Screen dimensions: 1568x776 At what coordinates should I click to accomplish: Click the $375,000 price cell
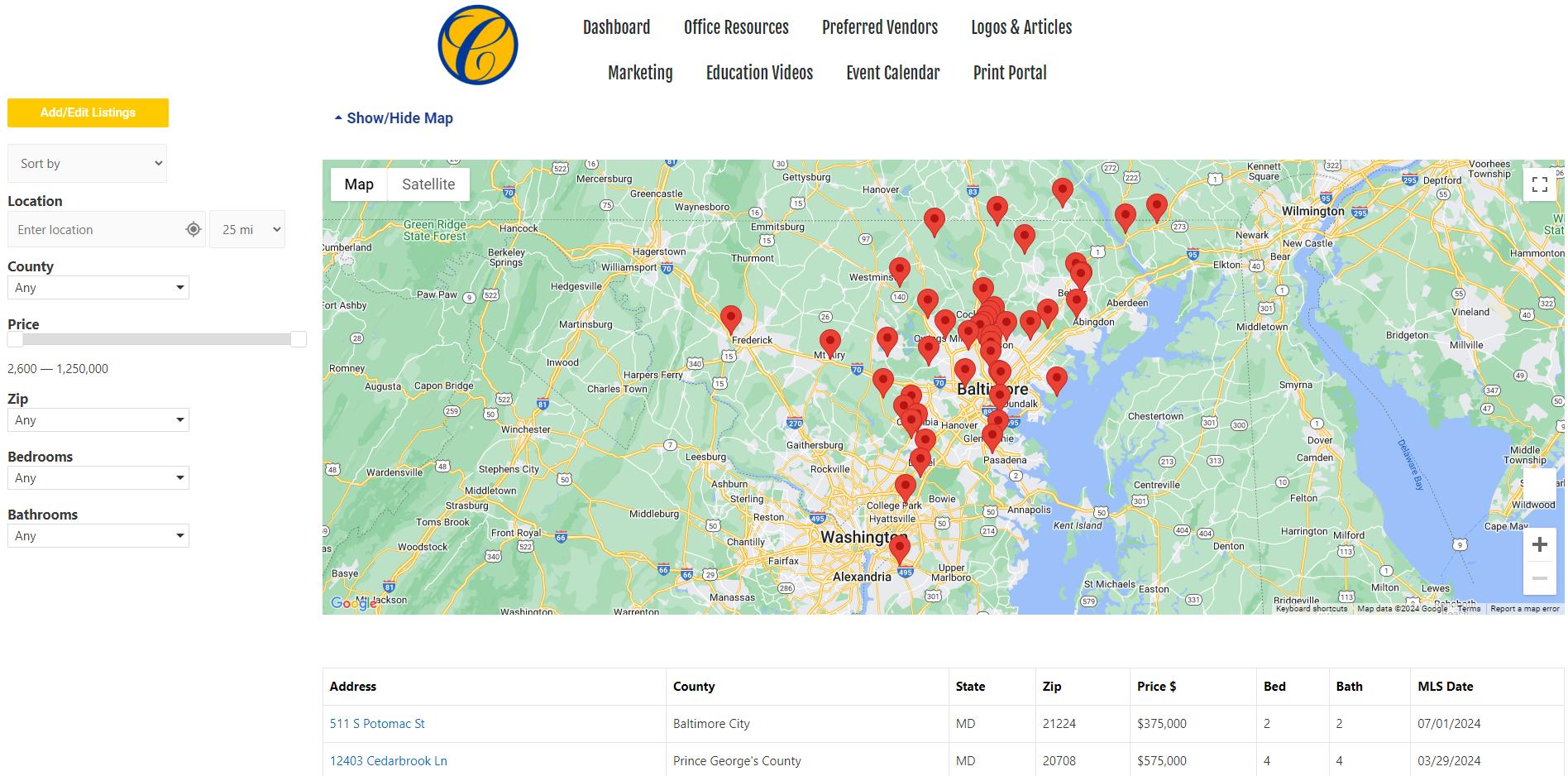pyautogui.click(x=1193, y=724)
